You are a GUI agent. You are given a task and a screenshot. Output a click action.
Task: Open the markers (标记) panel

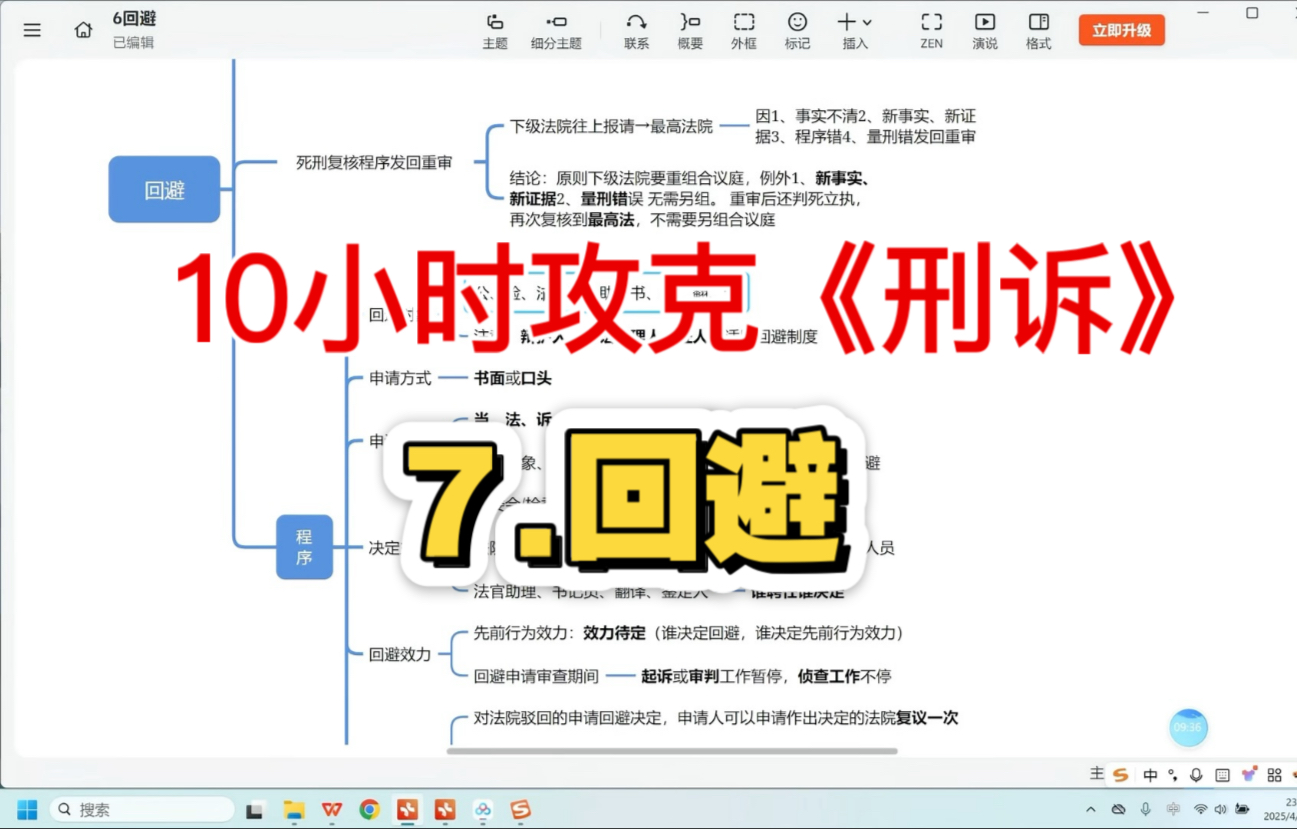click(x=797, y=31)
